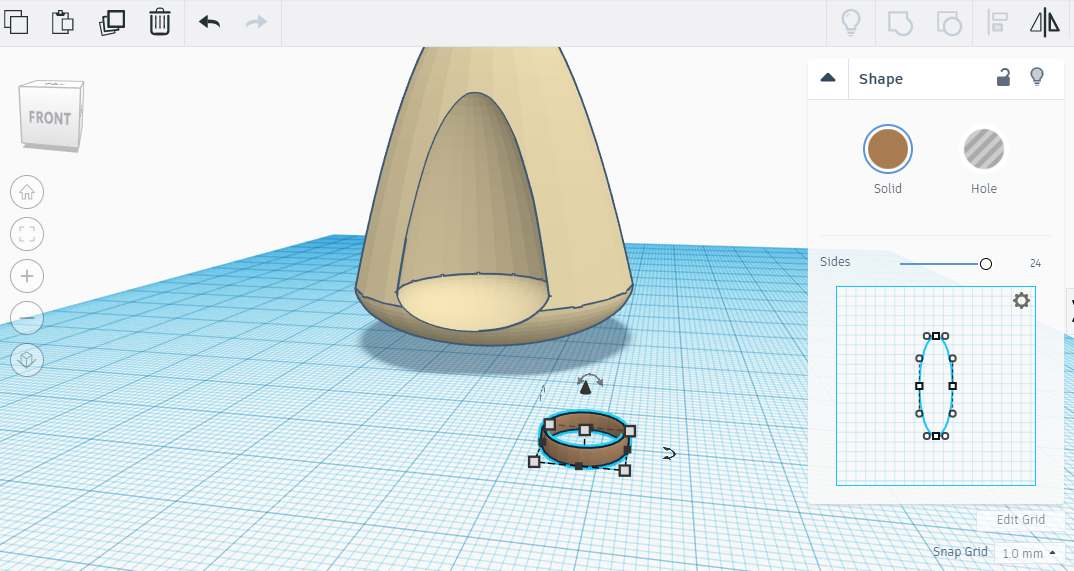Redo the undone action
The image size is (1074, 571).
click(256, 22)
